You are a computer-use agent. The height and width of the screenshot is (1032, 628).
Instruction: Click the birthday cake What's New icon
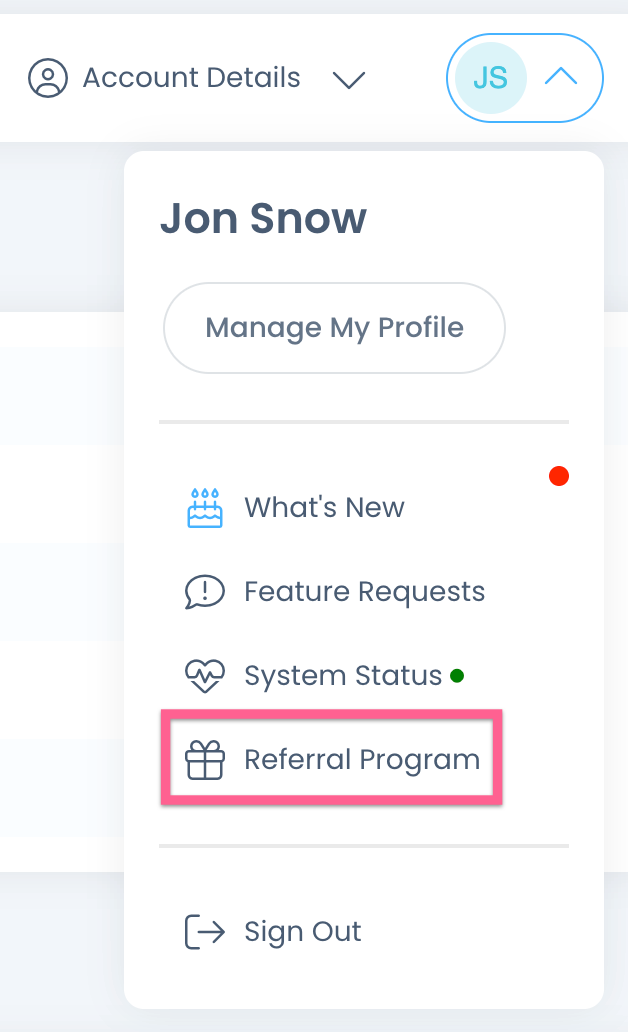pyautogui.click(x=205, y=507)
